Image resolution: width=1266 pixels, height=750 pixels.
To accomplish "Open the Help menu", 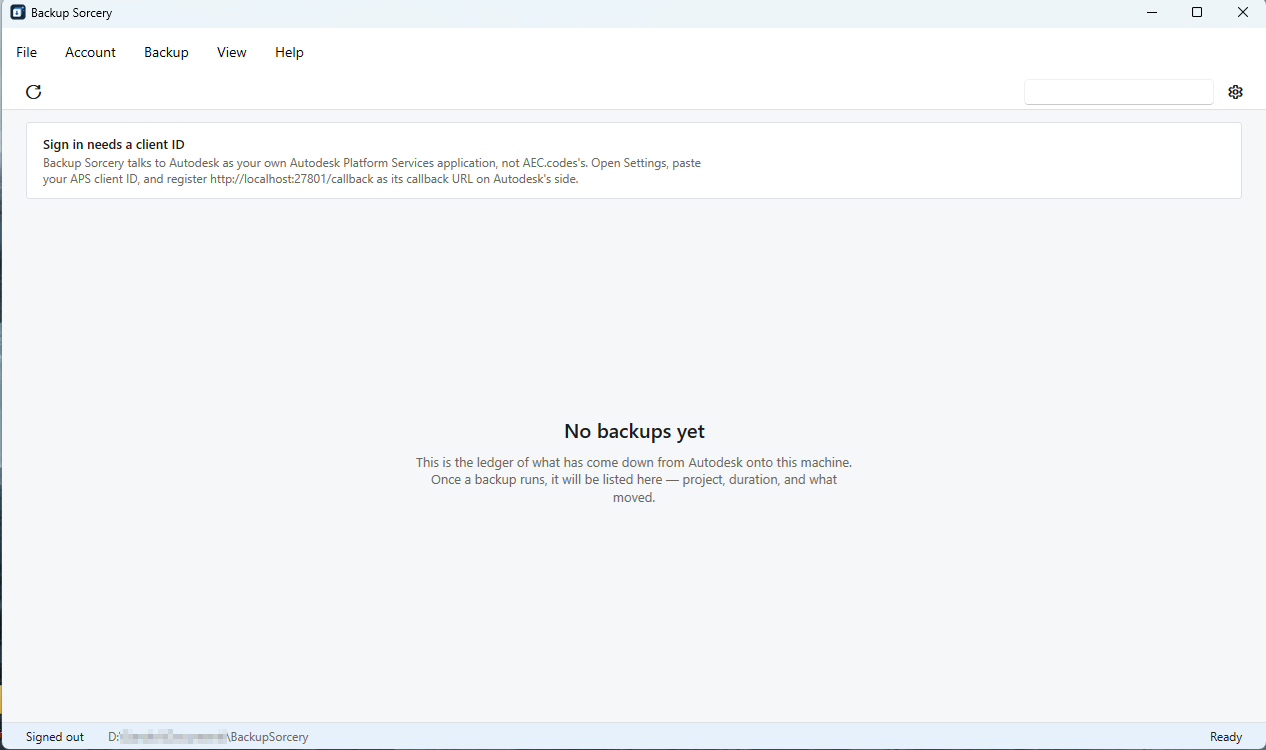I will (289, 52).
